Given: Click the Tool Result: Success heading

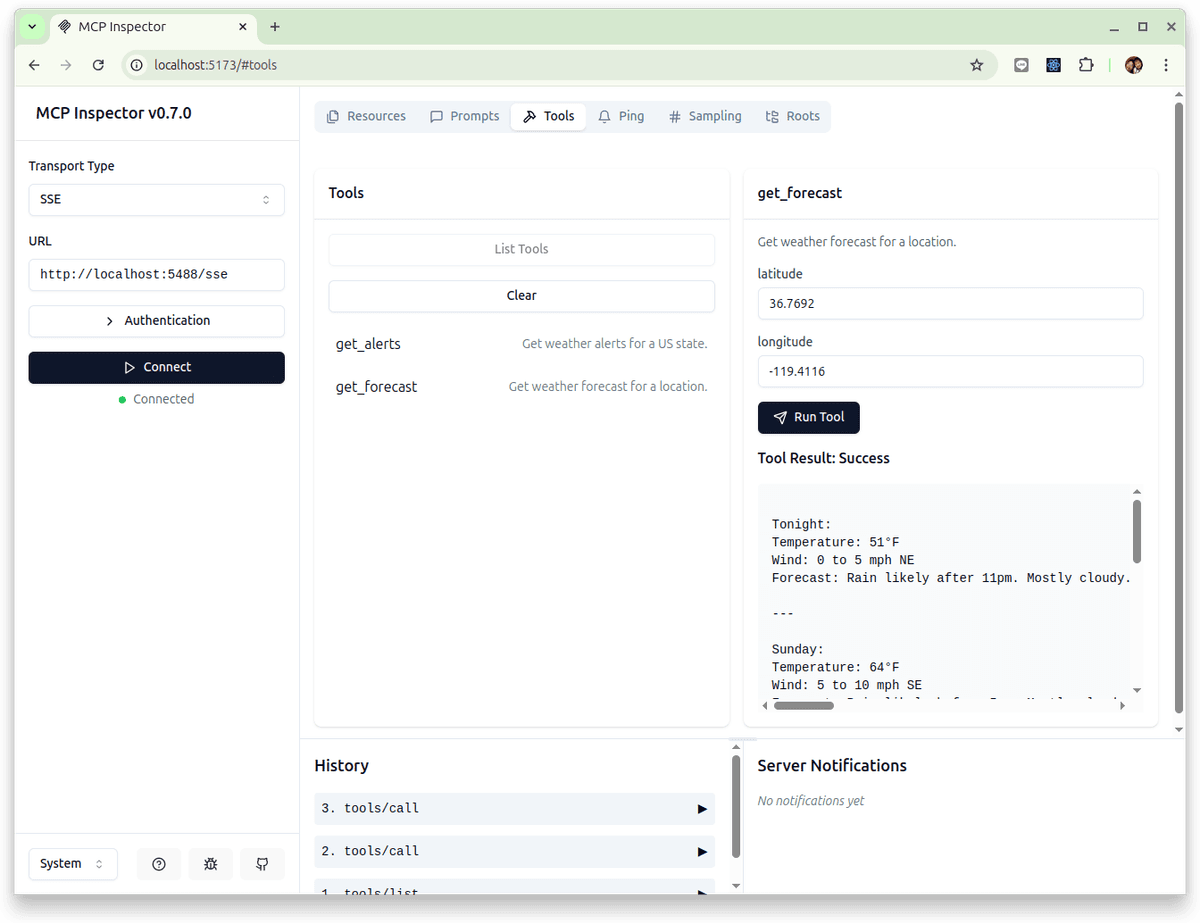Looking at the screenshot, I should (x=824, y=458).
